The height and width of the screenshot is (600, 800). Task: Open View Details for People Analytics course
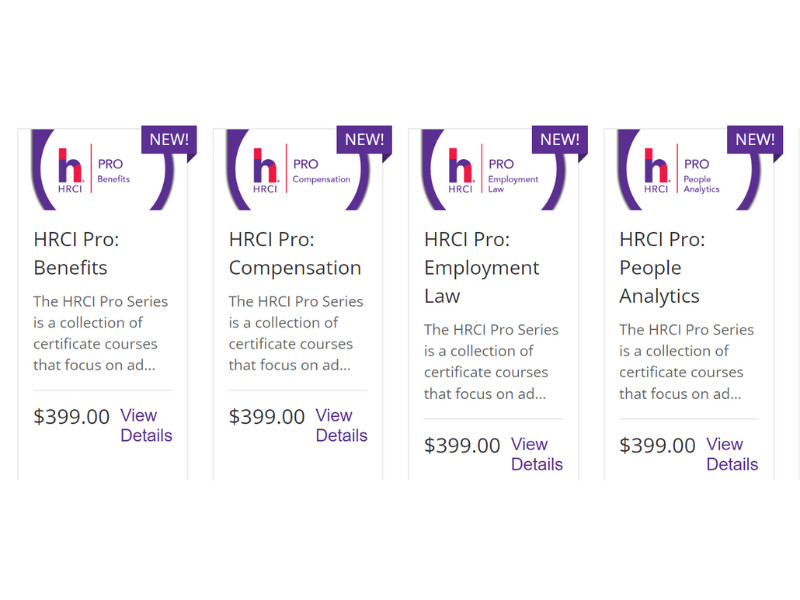coord(732,454)
